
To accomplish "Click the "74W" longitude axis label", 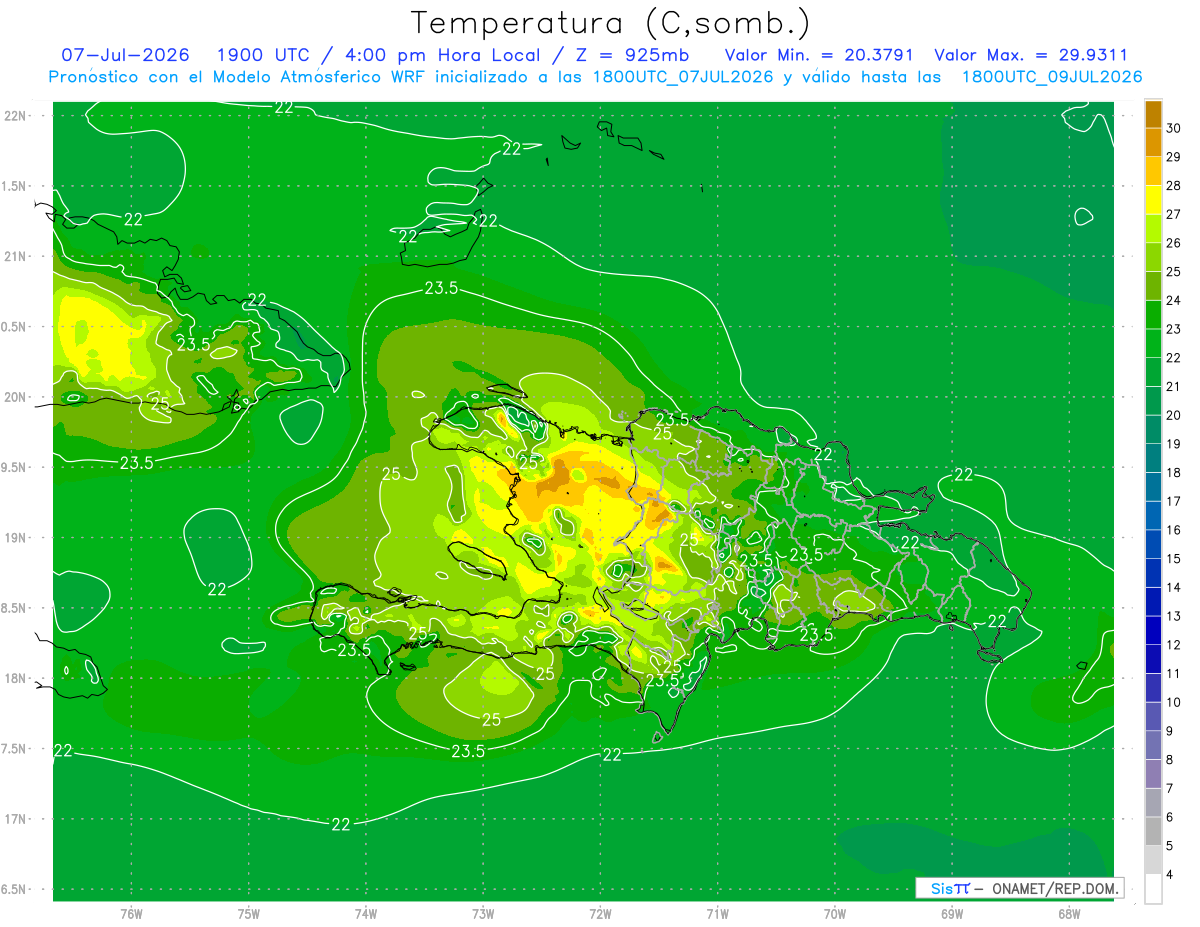I will [365, 913].
